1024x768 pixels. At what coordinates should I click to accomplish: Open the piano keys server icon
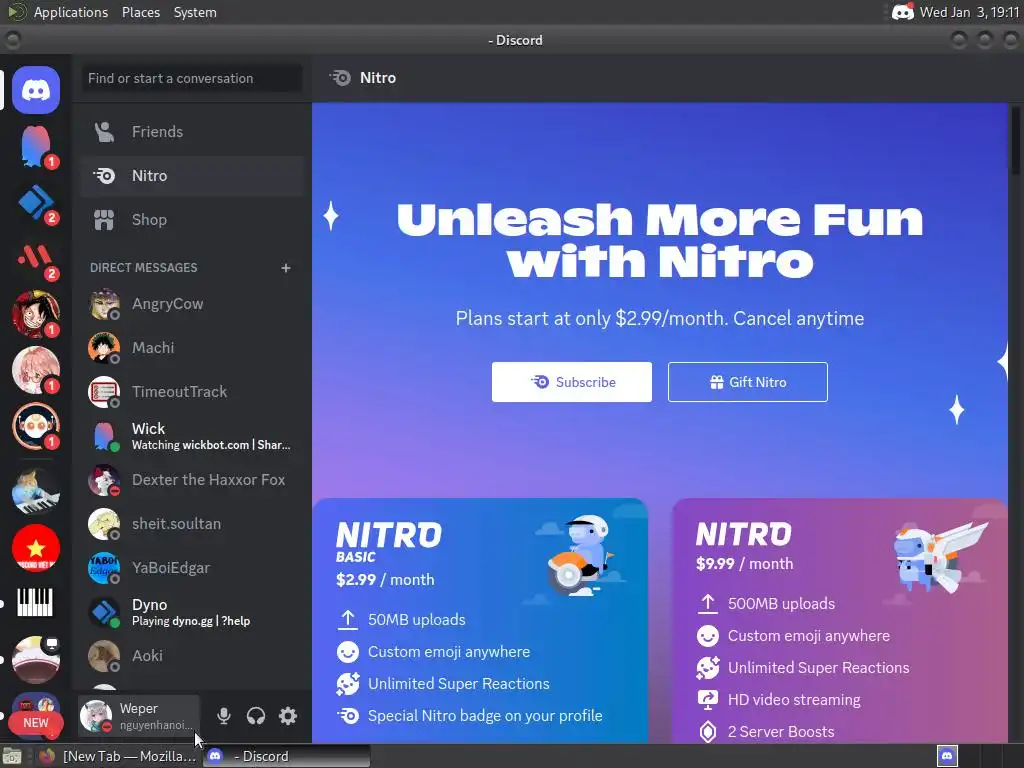[36, 603]
